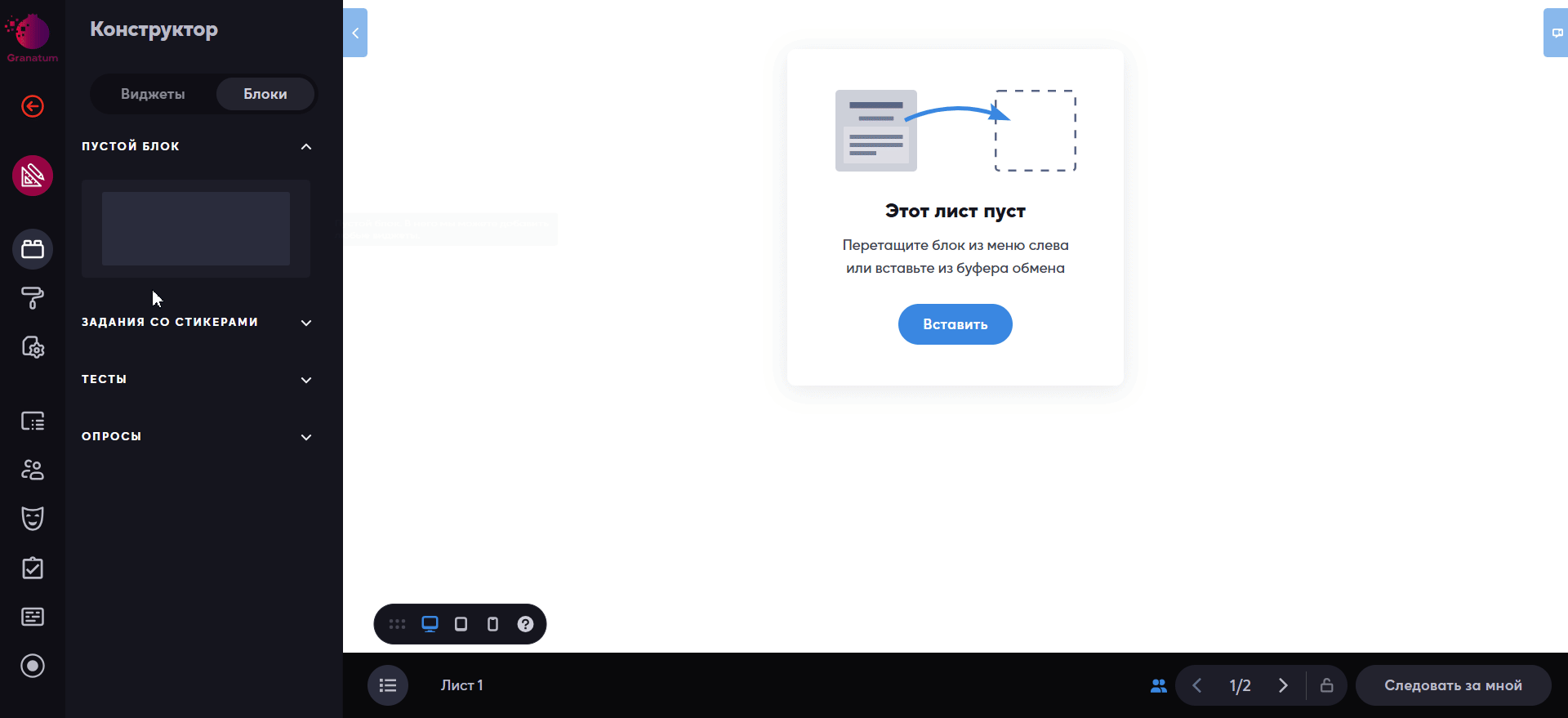Click the red back arrow icon
Screen dimensions: 1568x718
point(33,106)
